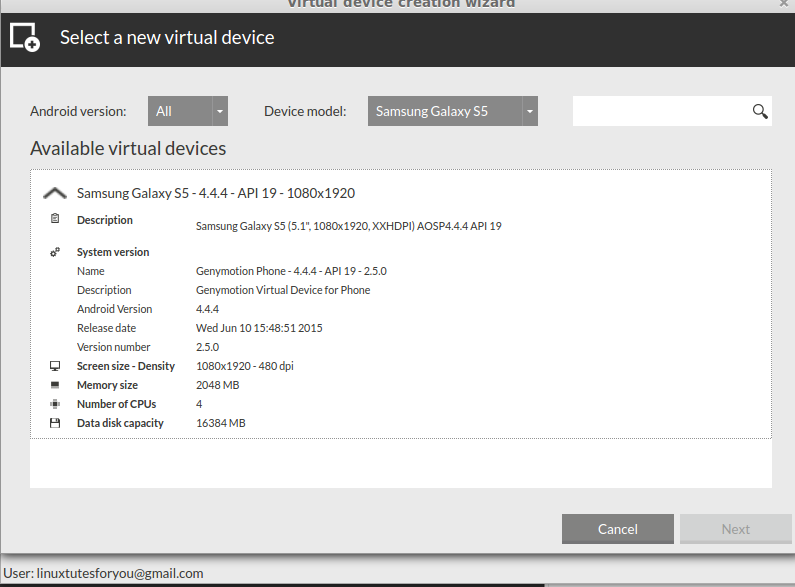The image size is (795, 587).
Task: Click the Next button
Action: click(736, 529)
